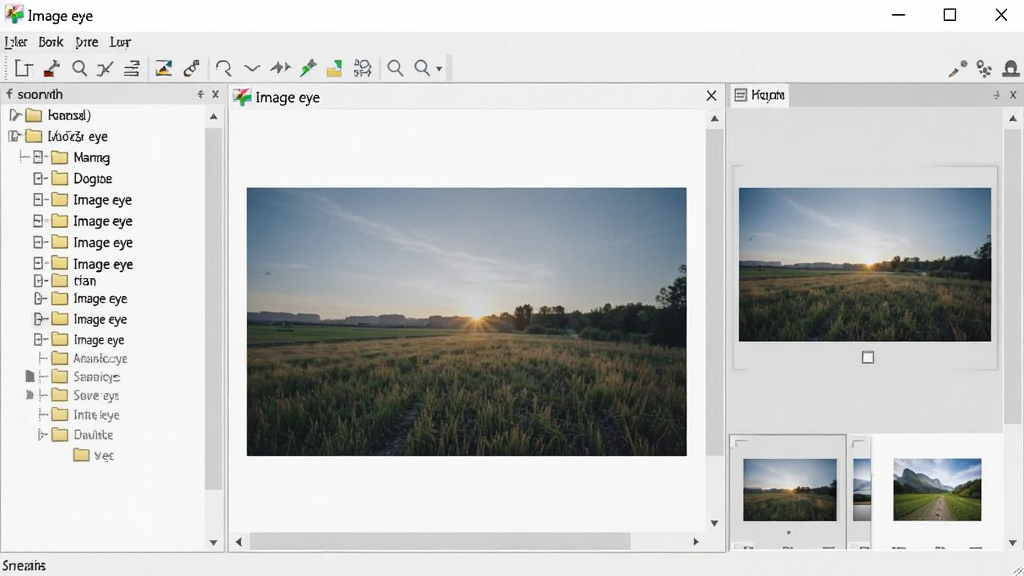Viewport: 1024px width, 576px height.
Task: Open the "Bork" menu
Action: coord(51,42)
